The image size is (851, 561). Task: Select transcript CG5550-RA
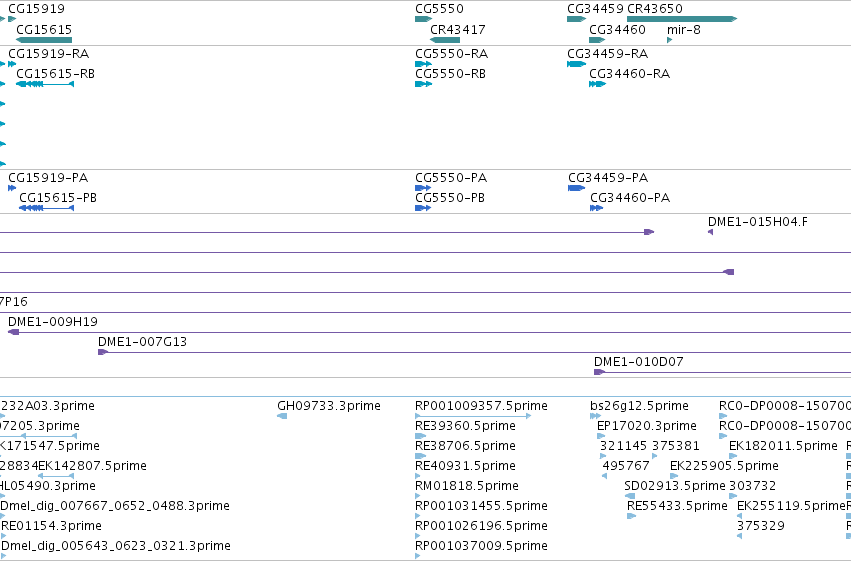click(x=423, y=64)
